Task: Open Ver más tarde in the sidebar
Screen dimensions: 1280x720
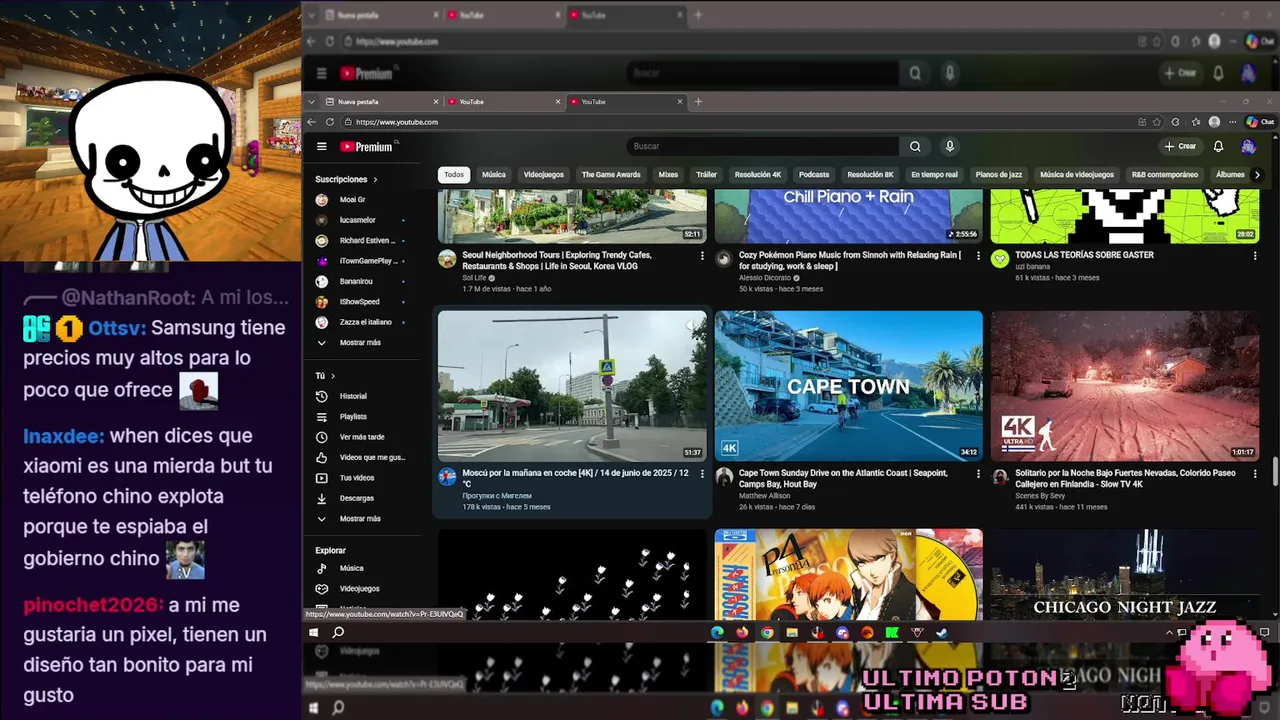Action: [359, 437]
